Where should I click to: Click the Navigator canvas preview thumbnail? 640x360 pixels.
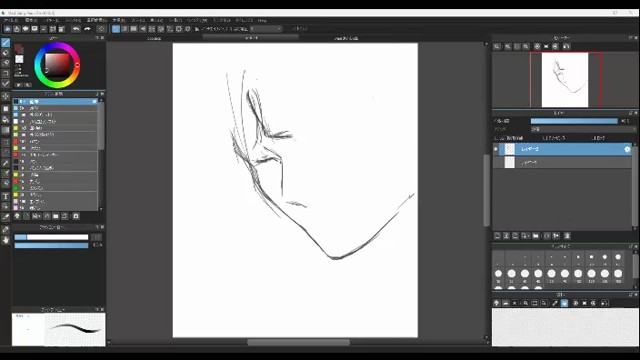click(565, 80)
